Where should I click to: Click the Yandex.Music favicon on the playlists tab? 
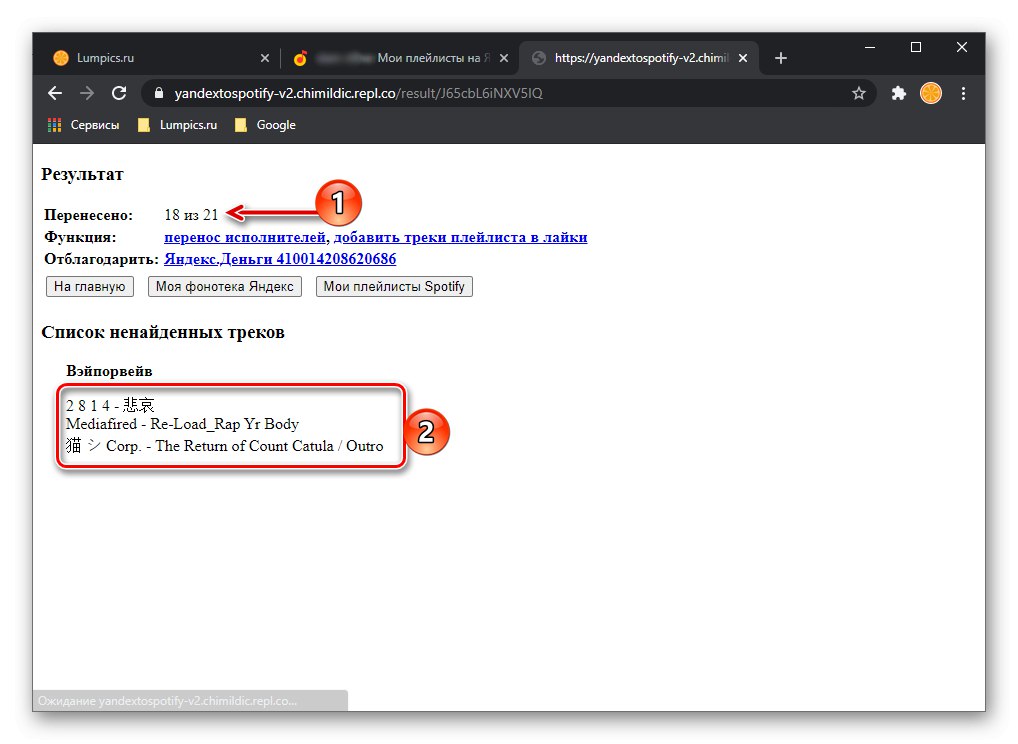pos(300,57)
